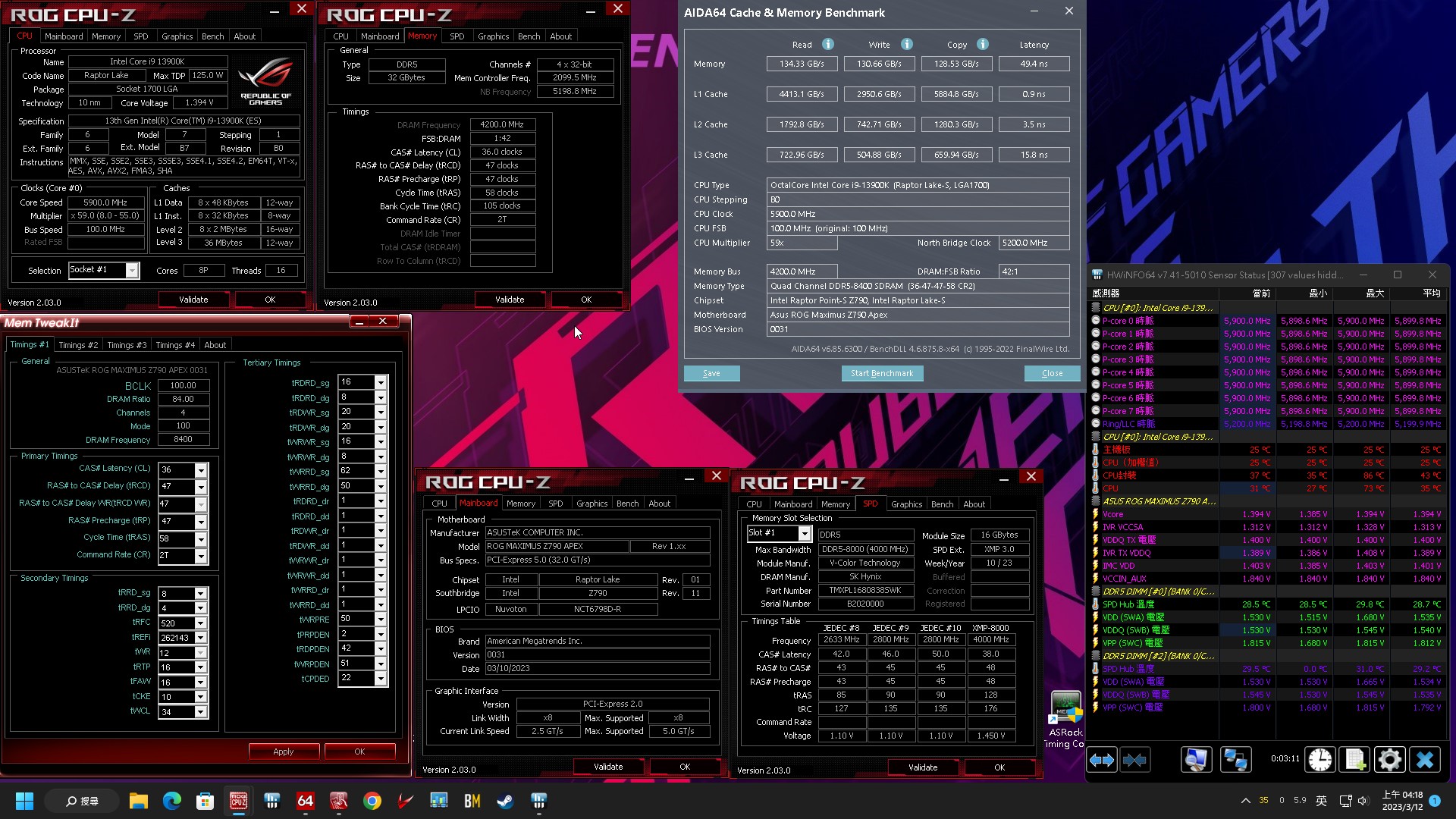This screenshot has width=1456, height=819.
Task: Click AIDA64 taskbar icon
Action: 305,801
